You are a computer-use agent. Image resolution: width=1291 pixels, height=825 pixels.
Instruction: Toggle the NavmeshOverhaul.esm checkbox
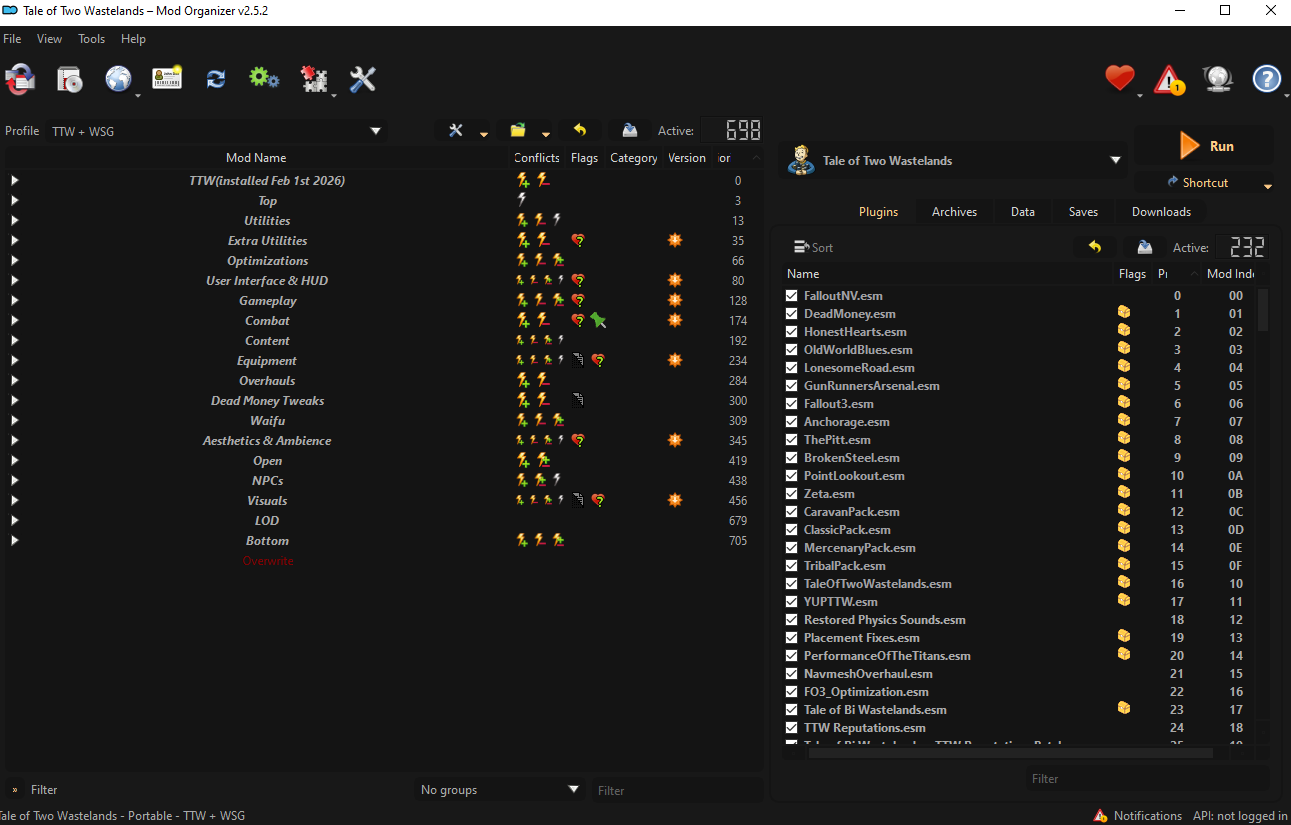(x=792, y=674)
